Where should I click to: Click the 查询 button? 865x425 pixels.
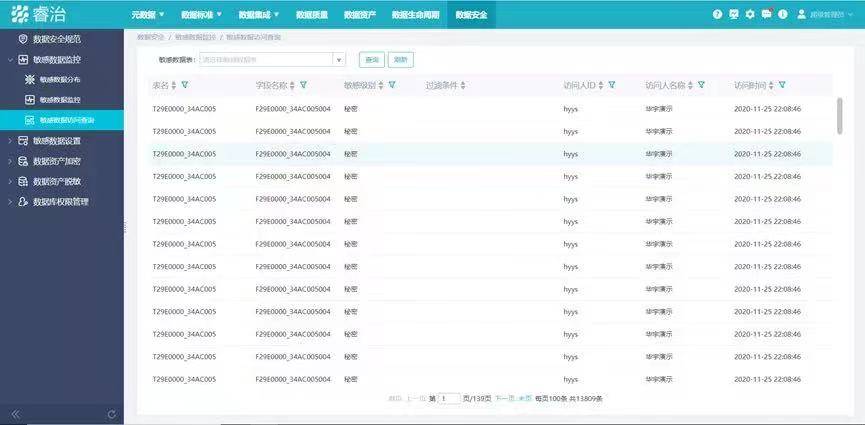[371, 60]
